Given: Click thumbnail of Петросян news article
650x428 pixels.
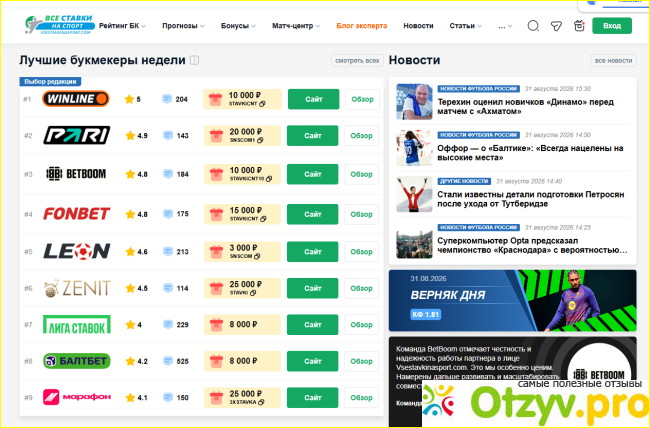Looking at the screenshot, I should click(414, 194).
